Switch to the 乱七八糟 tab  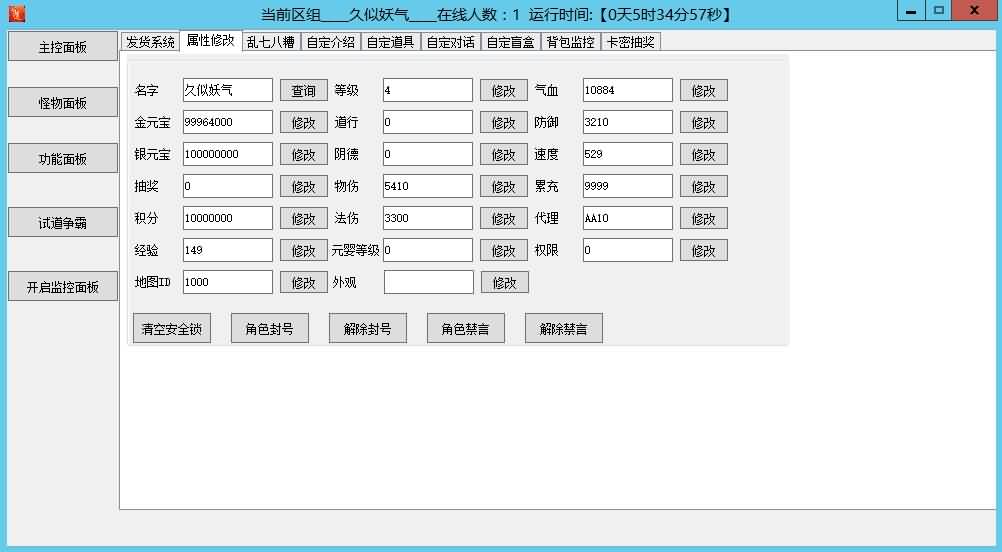coord(271,42)
